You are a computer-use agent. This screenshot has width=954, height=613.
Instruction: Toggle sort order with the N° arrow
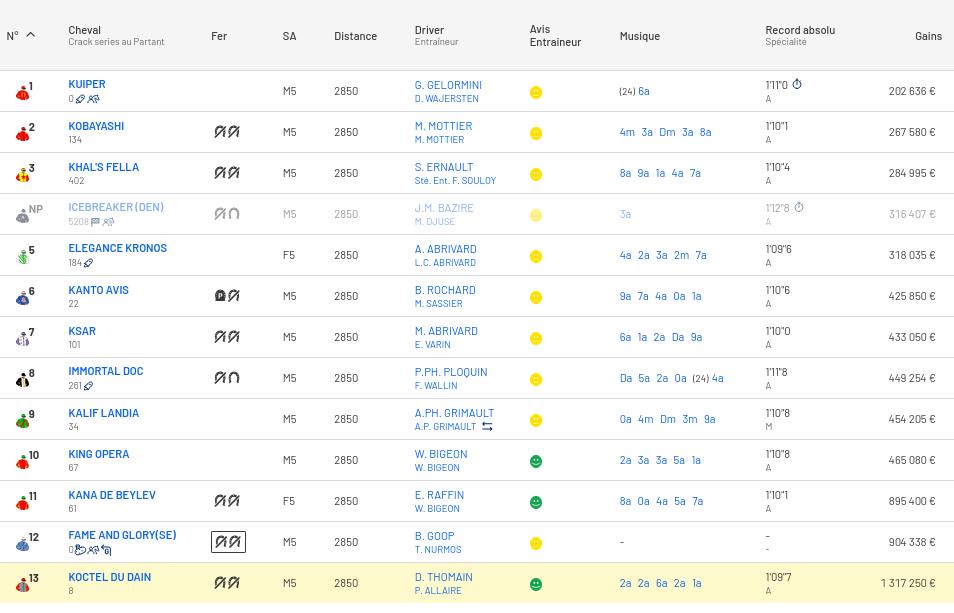click(30, 35)
